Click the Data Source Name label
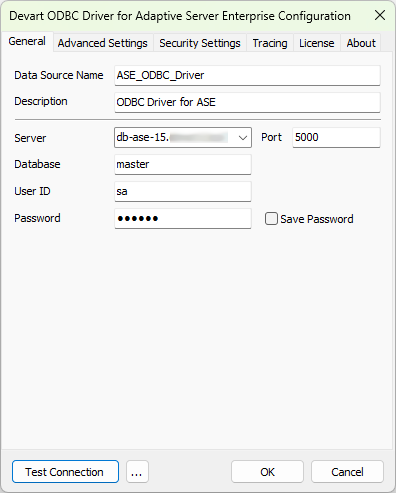The image size is (396, 493). 59,75
